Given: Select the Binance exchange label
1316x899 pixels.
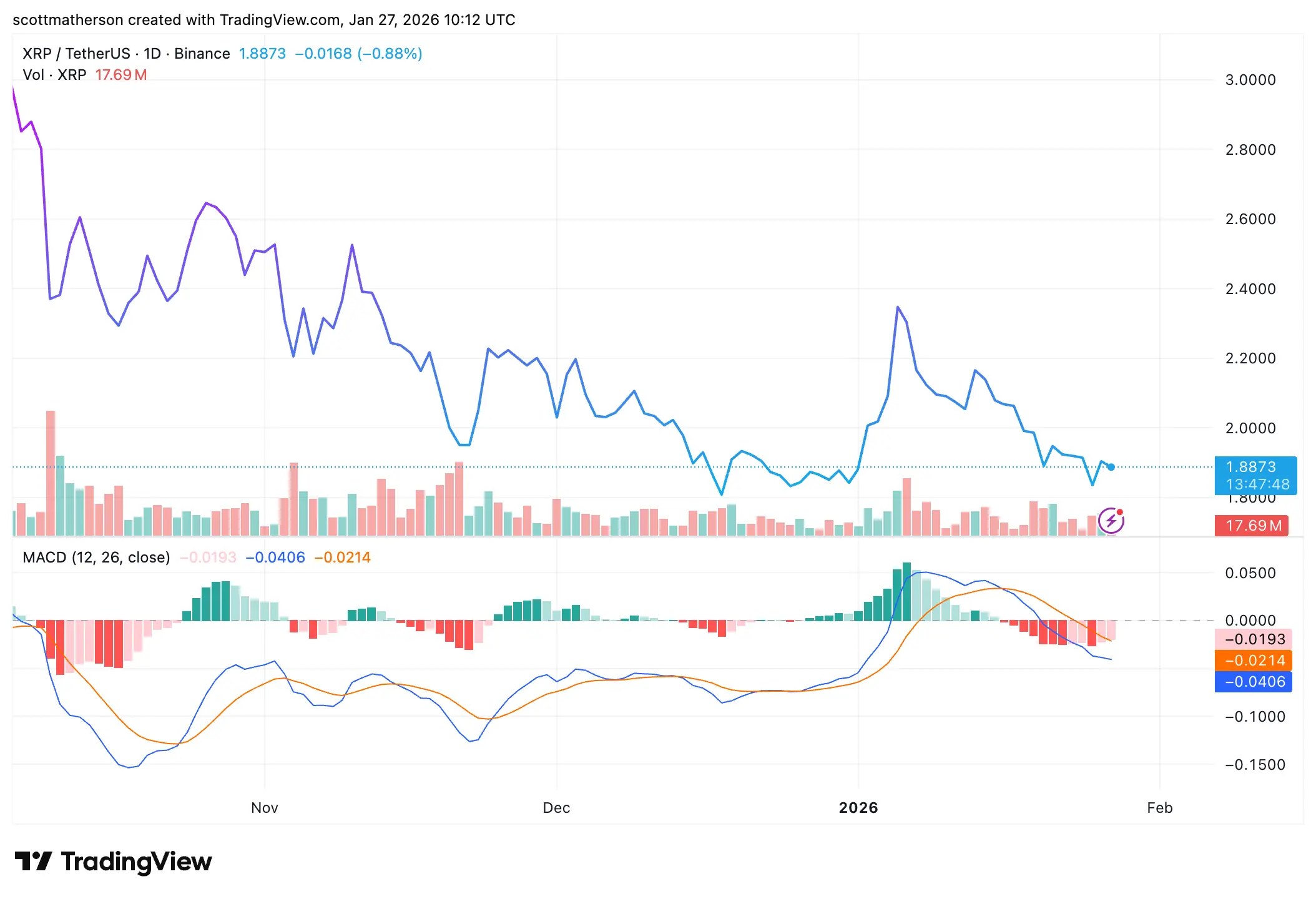Looking at the screenshot, I should (x=202, y=53).
